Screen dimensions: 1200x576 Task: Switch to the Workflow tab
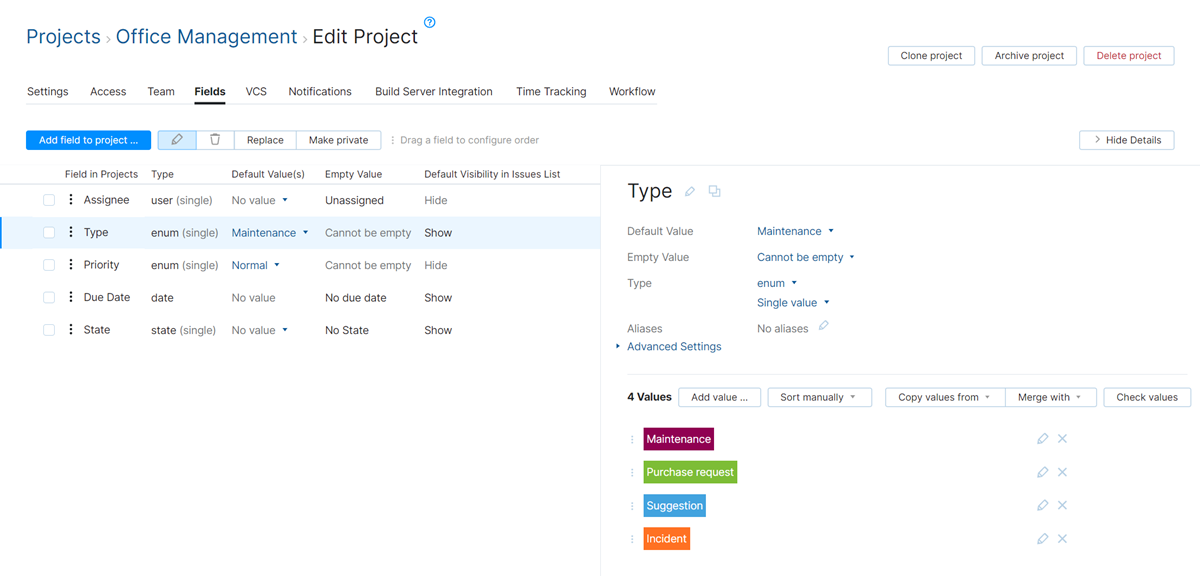tap(632, 92)
